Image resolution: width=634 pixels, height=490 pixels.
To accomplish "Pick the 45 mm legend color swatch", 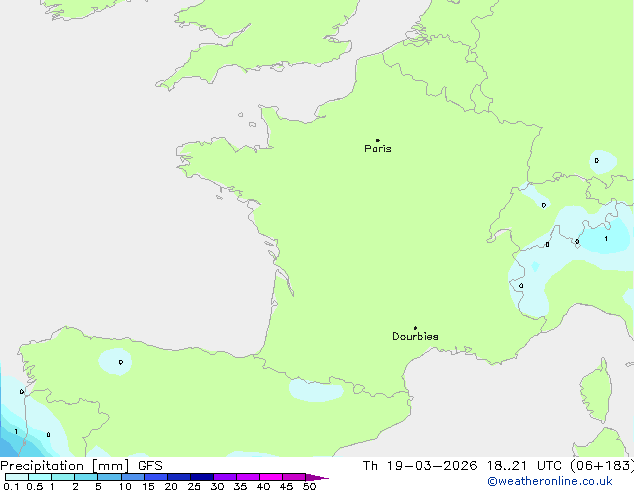I will pos(294,477).
